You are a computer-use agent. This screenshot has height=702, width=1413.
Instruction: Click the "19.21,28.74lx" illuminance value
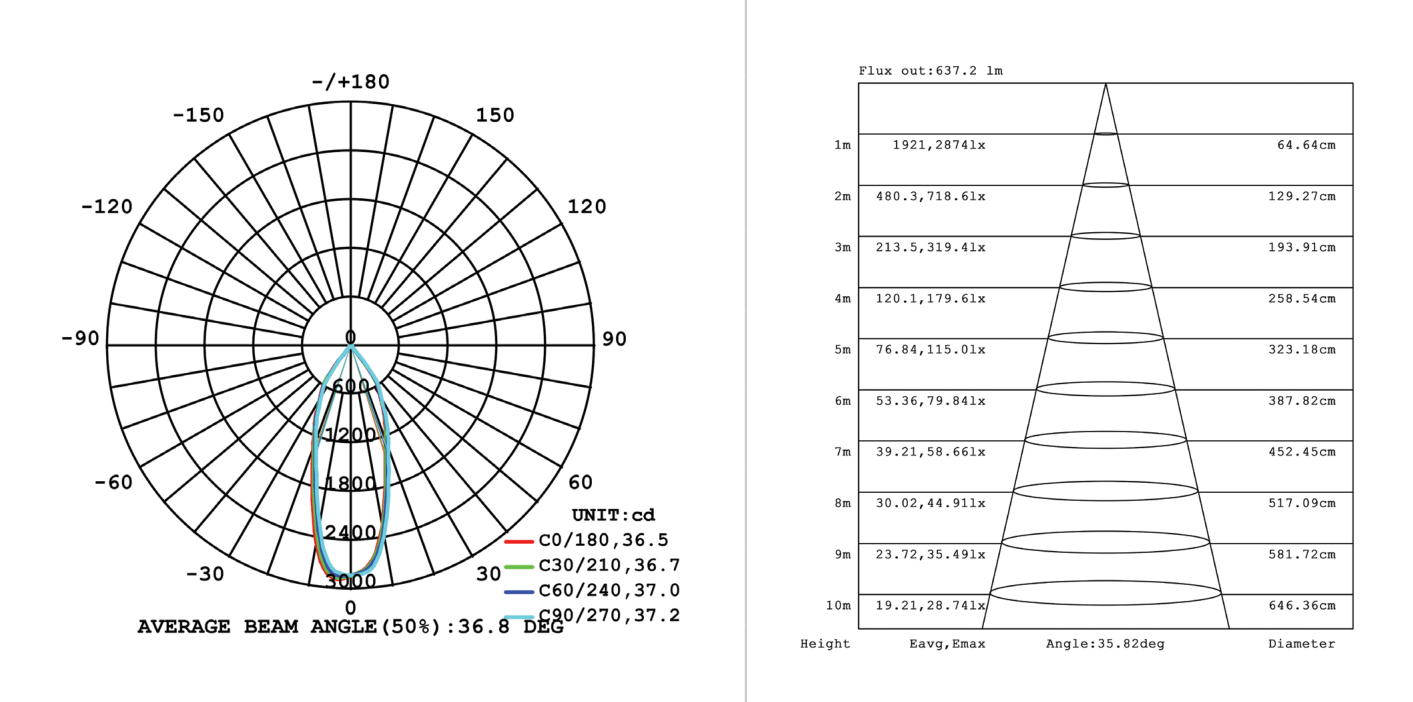pyautogui.click(x=931, y=605)
